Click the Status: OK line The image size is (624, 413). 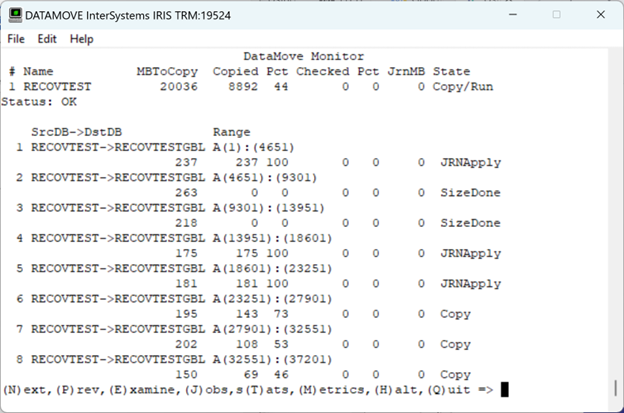click(x=39, y=102)
